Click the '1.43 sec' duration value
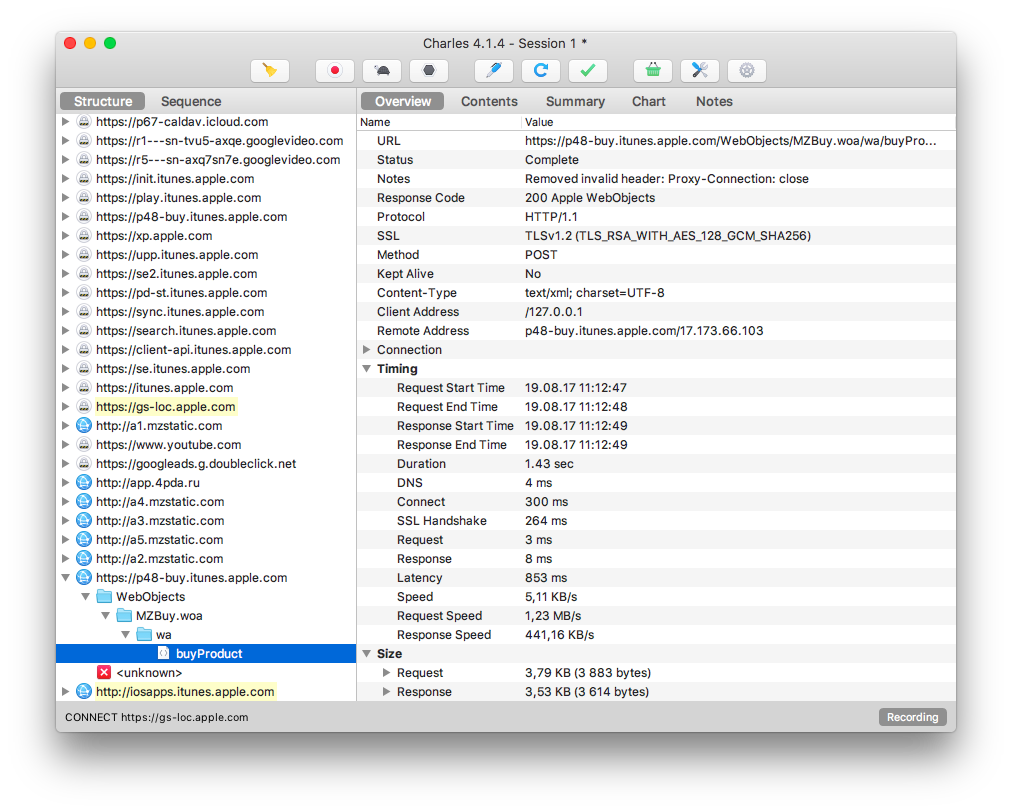 pos(549,463)
